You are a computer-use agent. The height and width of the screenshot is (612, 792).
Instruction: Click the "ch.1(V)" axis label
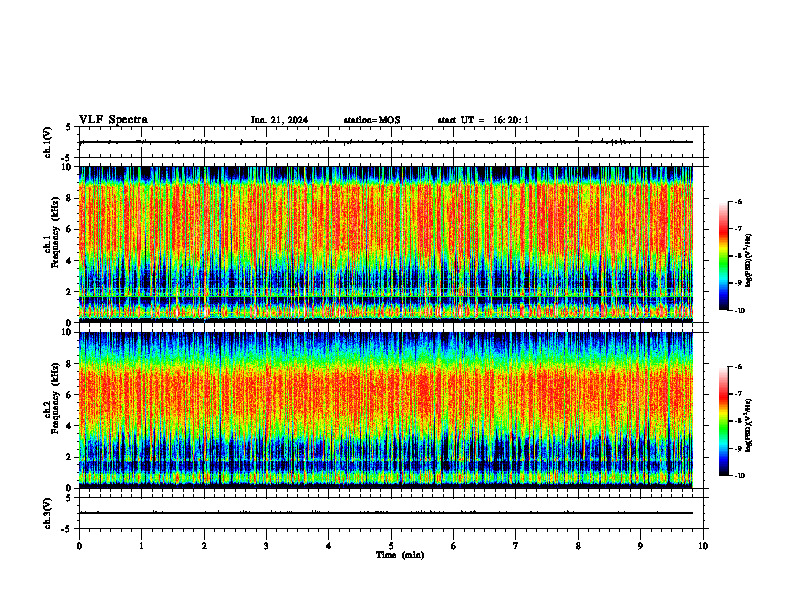click(x=47, y=142)
